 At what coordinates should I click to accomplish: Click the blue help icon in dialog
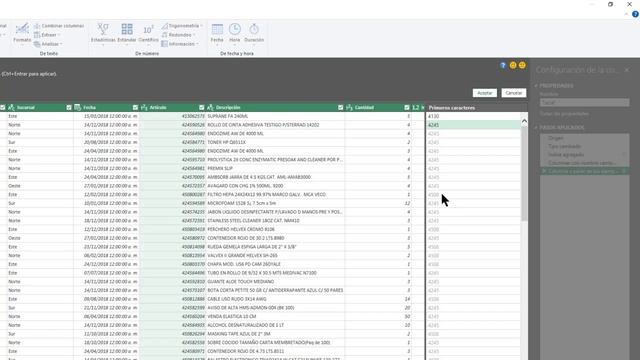tap(503, 65)
